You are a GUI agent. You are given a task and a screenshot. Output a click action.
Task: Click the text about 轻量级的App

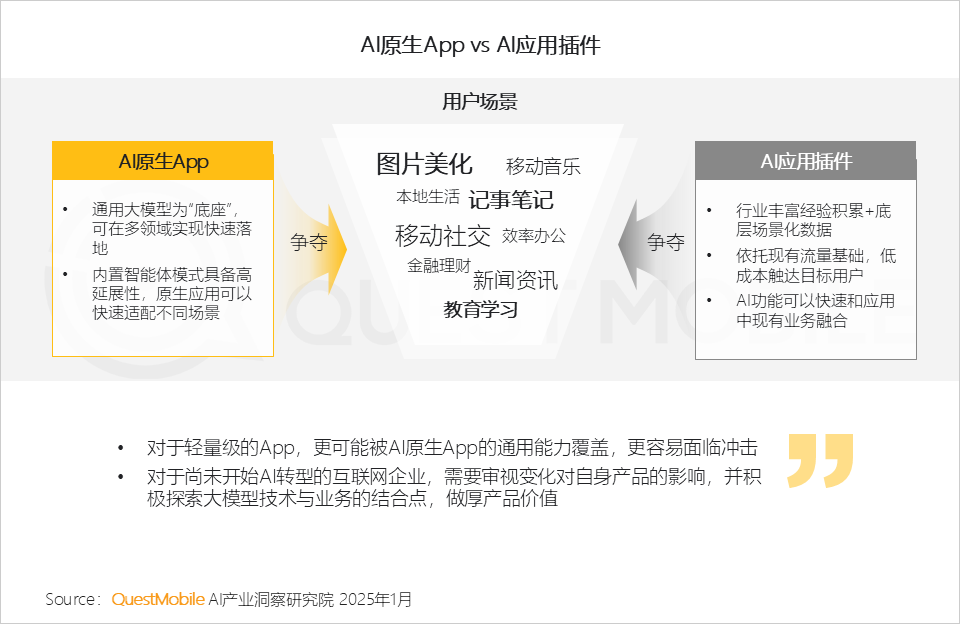tap(452, 448)
